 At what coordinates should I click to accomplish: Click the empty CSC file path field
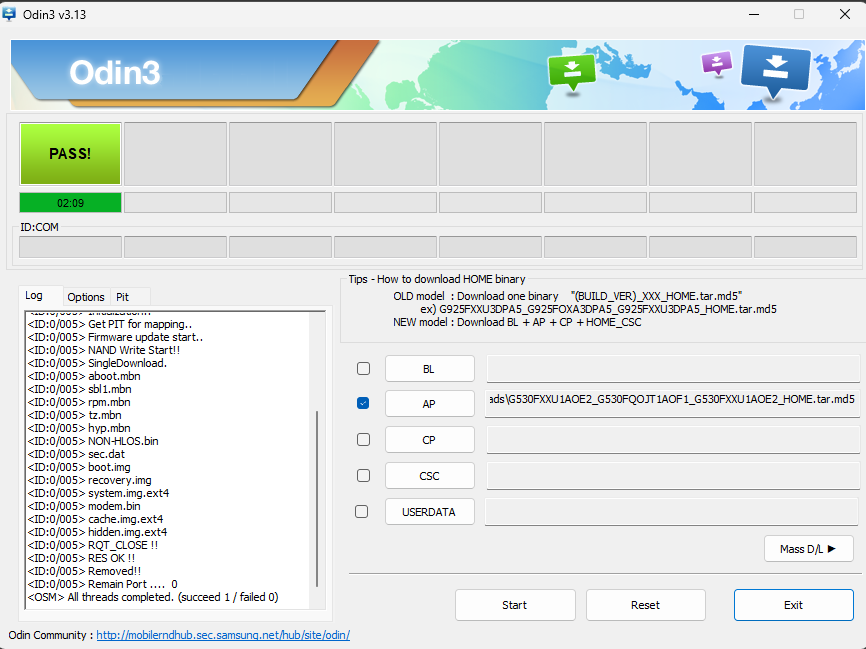tap(673, 476)
